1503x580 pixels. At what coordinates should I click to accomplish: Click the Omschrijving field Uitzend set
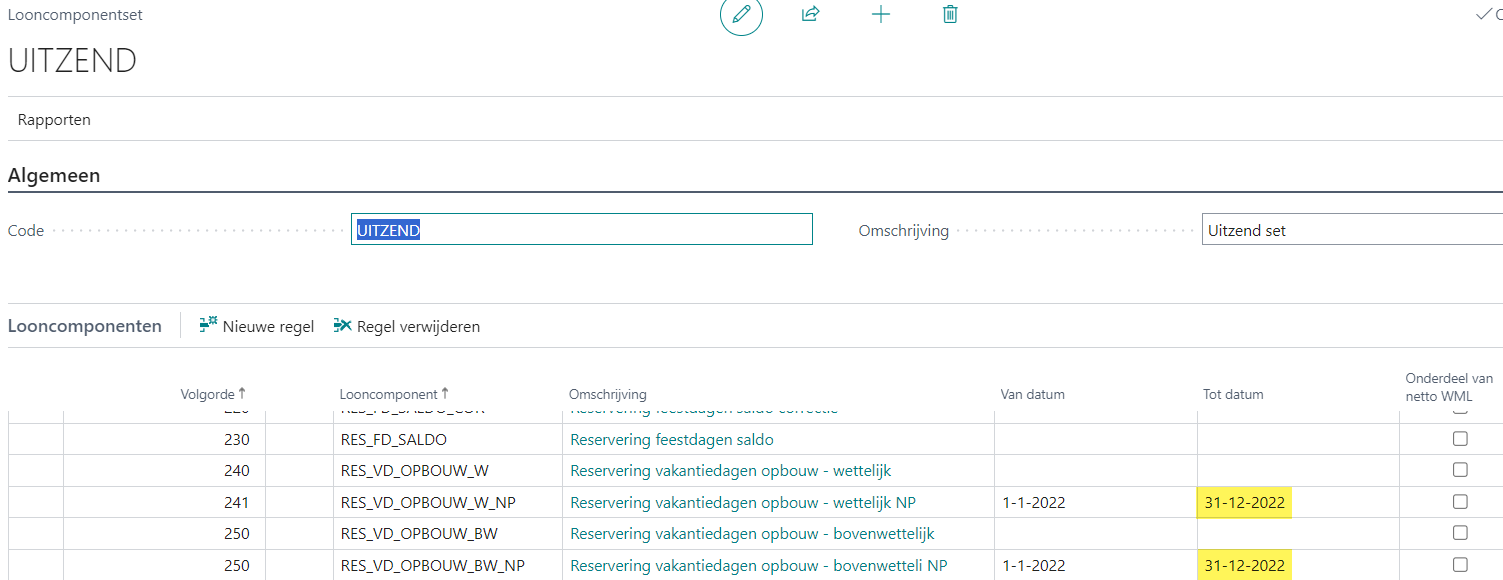1350,230
